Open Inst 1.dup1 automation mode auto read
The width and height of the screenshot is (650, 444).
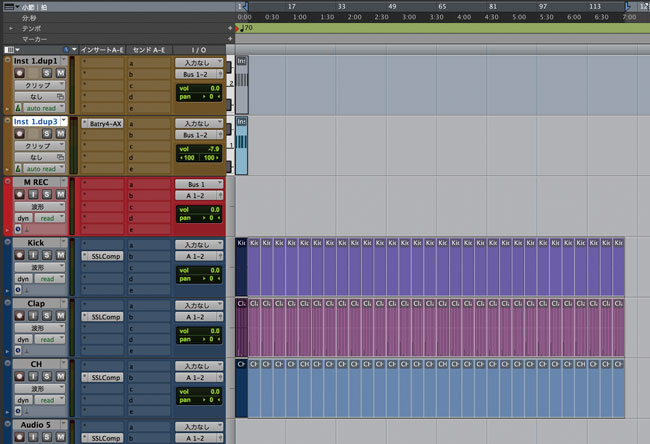click(45, 108)
